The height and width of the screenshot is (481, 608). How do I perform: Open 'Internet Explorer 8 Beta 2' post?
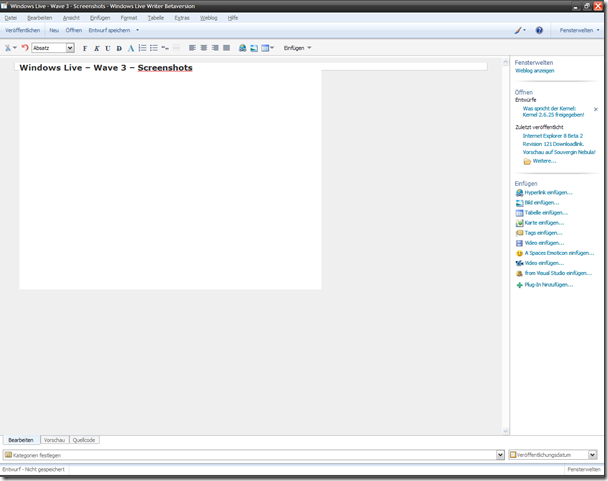pos(553,136)
